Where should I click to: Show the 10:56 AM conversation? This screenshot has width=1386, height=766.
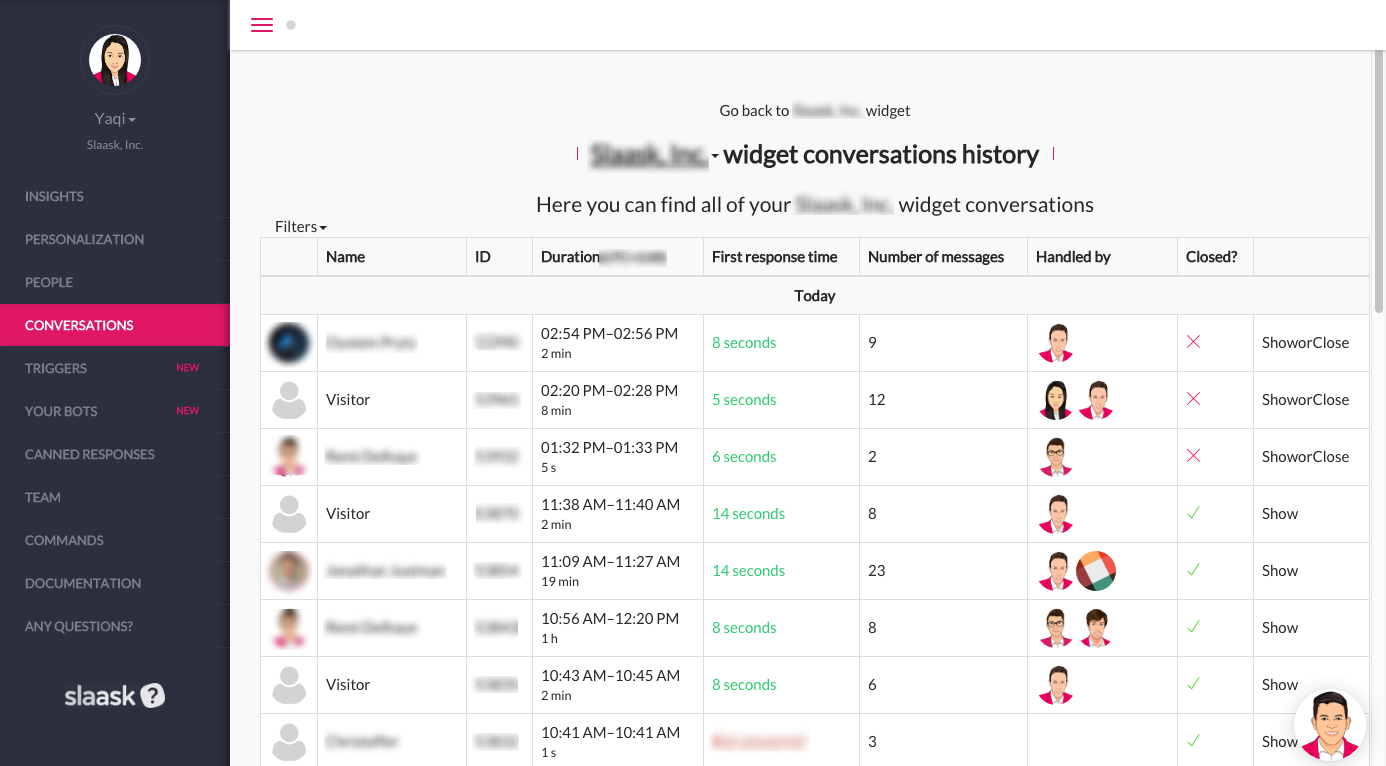click(x=1279, y=627)
